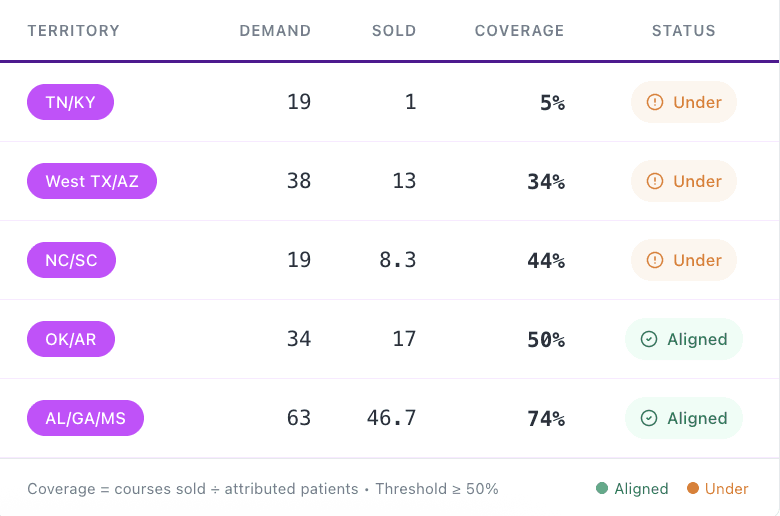Image resolution: width=780 pixels, height=516 pixels.
Task: Click the Under legend label
Action: (x=726, y=489)
